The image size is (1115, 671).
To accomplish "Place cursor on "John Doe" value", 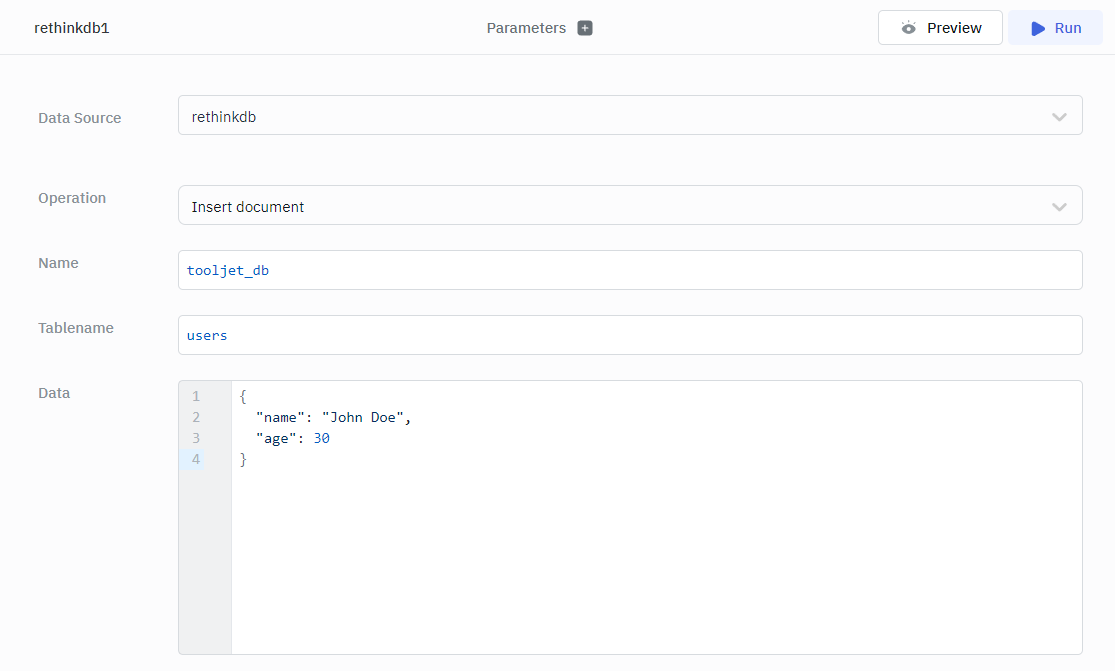I will (362, 417).
